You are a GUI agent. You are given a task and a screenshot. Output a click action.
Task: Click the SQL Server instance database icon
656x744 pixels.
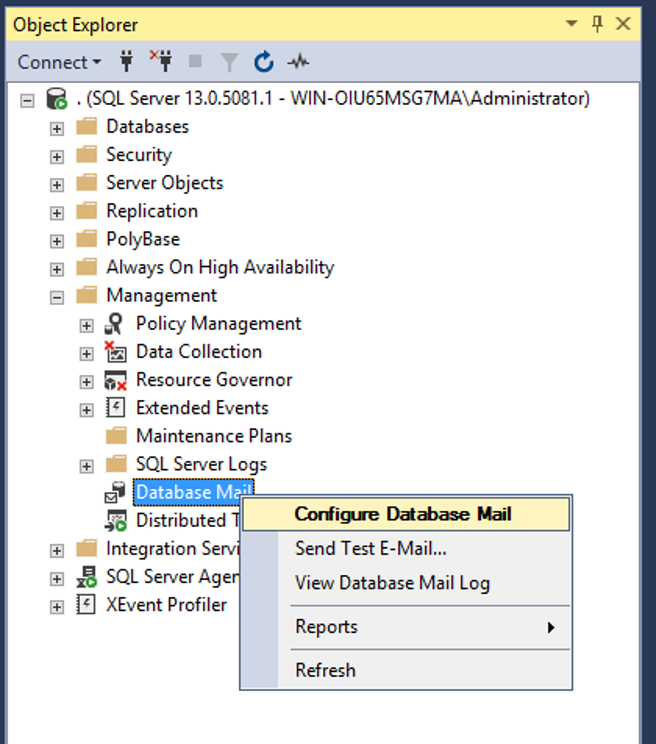click(56, 99)
